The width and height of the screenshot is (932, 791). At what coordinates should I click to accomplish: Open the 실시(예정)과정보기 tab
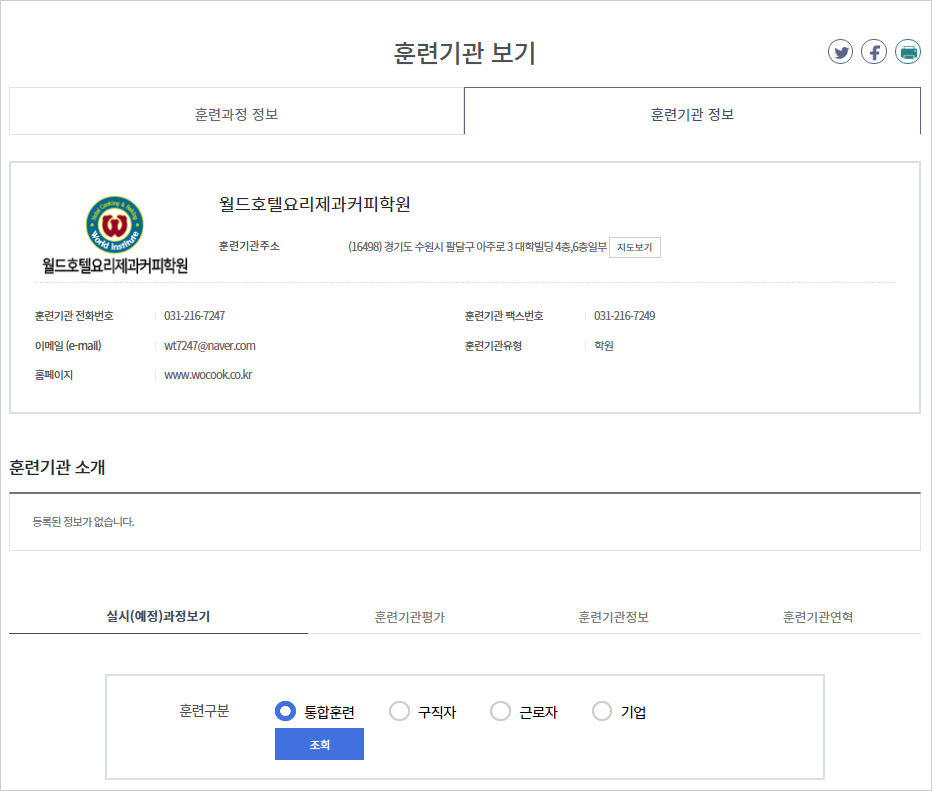pos(158,617)
